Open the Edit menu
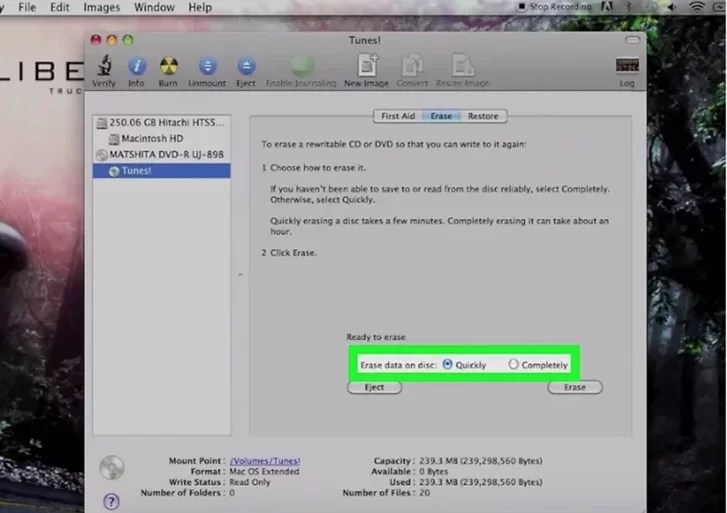The image size is (727, 513). (x=60, y=7)
